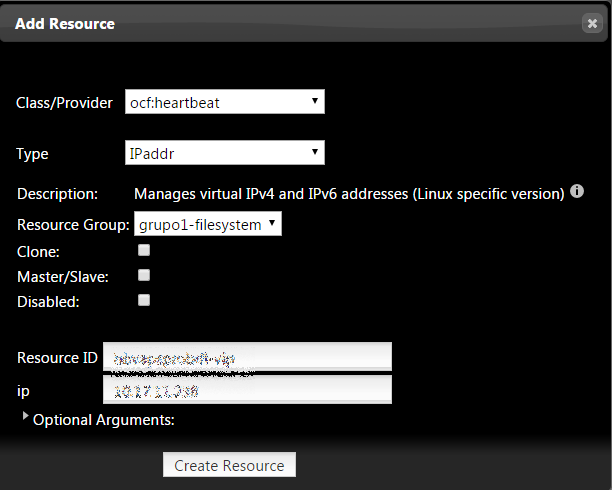Screen dimensions: 612x490
Task: Click the Resource ID label
Action: [x=57, y=358]
